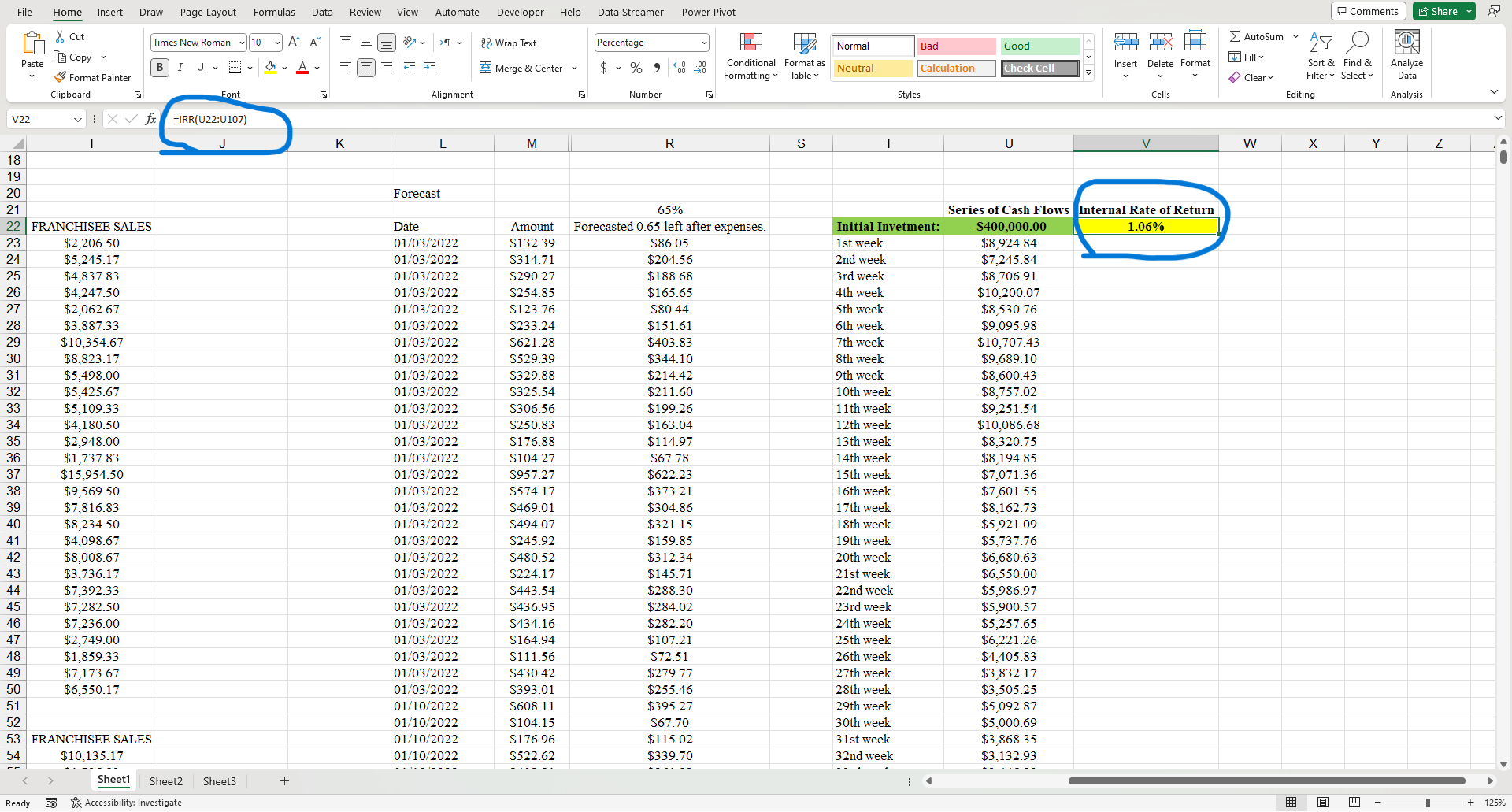This screenshot has height=812, width=1512.
Task: Click the Insert Function fx icon
Action: tap(150, 119)
